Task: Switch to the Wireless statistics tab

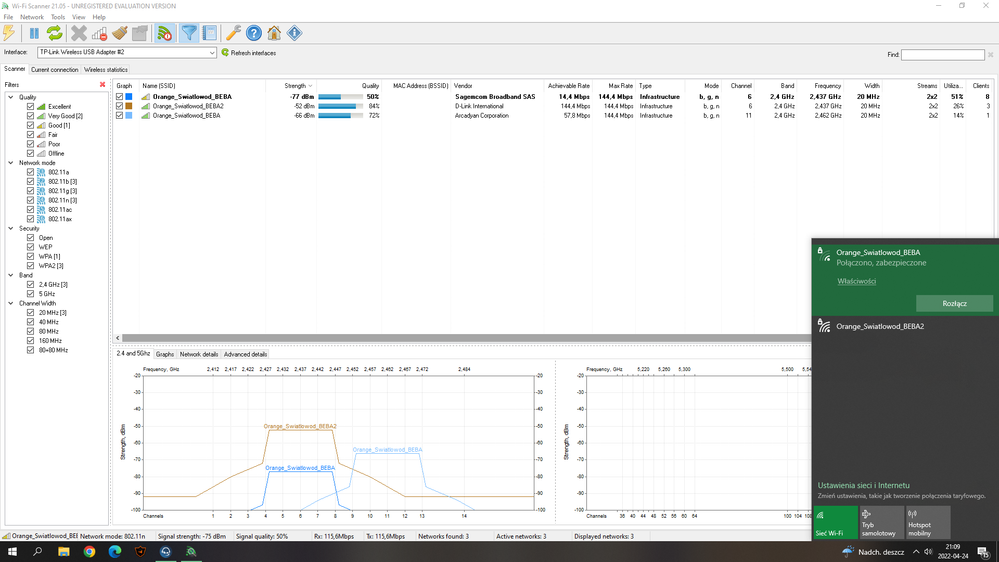Action: [106, 70]
